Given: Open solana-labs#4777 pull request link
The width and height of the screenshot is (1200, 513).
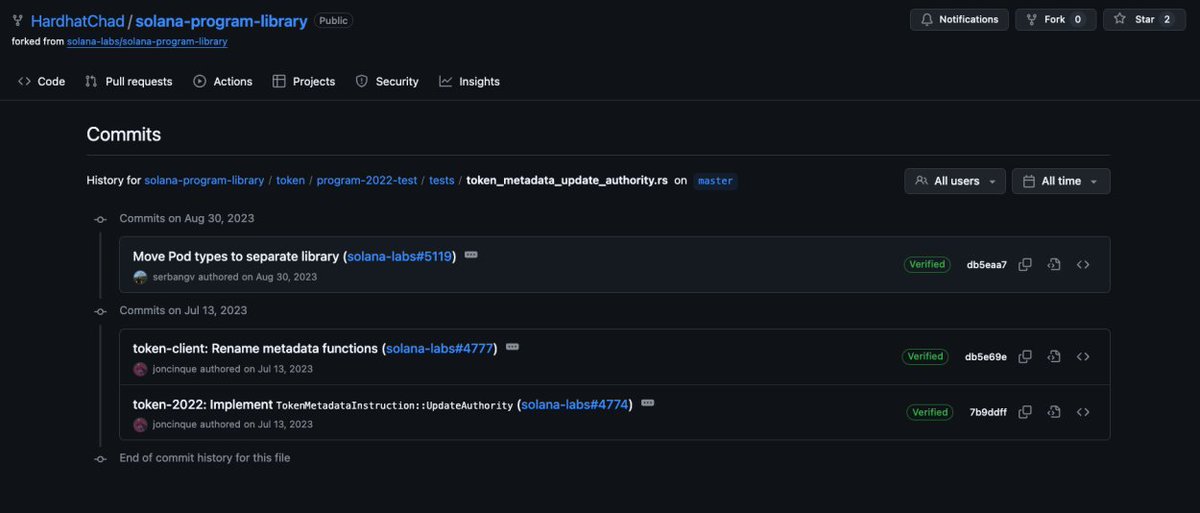Looking at the screenshot, I should click(439, 348).
